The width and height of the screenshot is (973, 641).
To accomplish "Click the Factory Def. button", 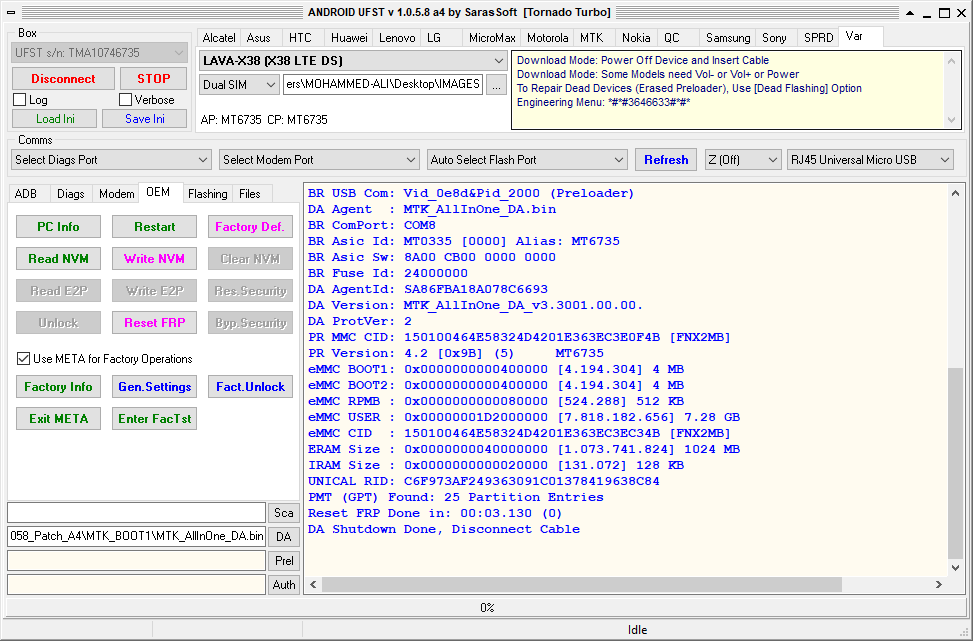I will [x=250, y=226].
